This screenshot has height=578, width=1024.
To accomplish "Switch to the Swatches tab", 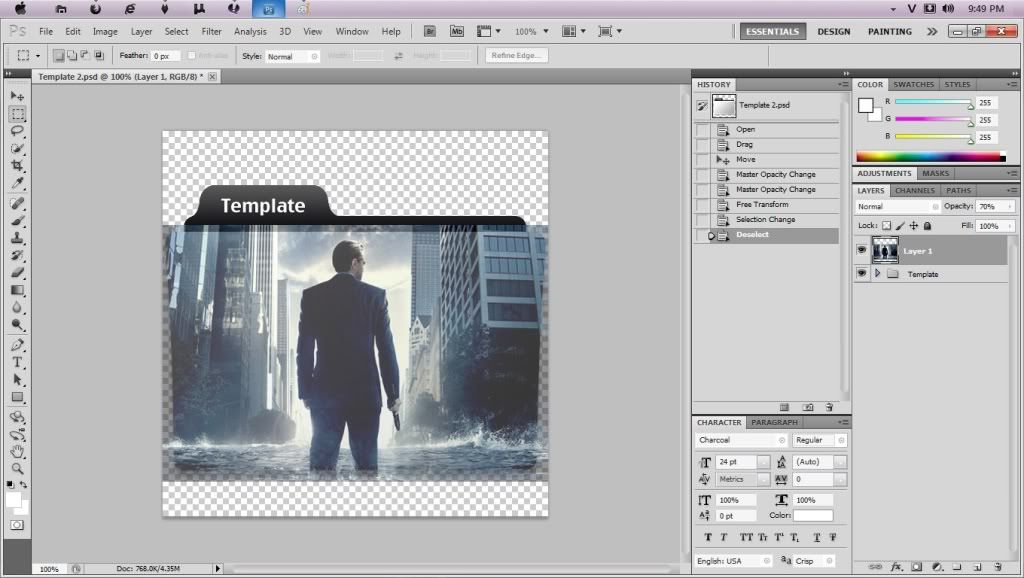I will pyautogui.click(x=913, y=84).
